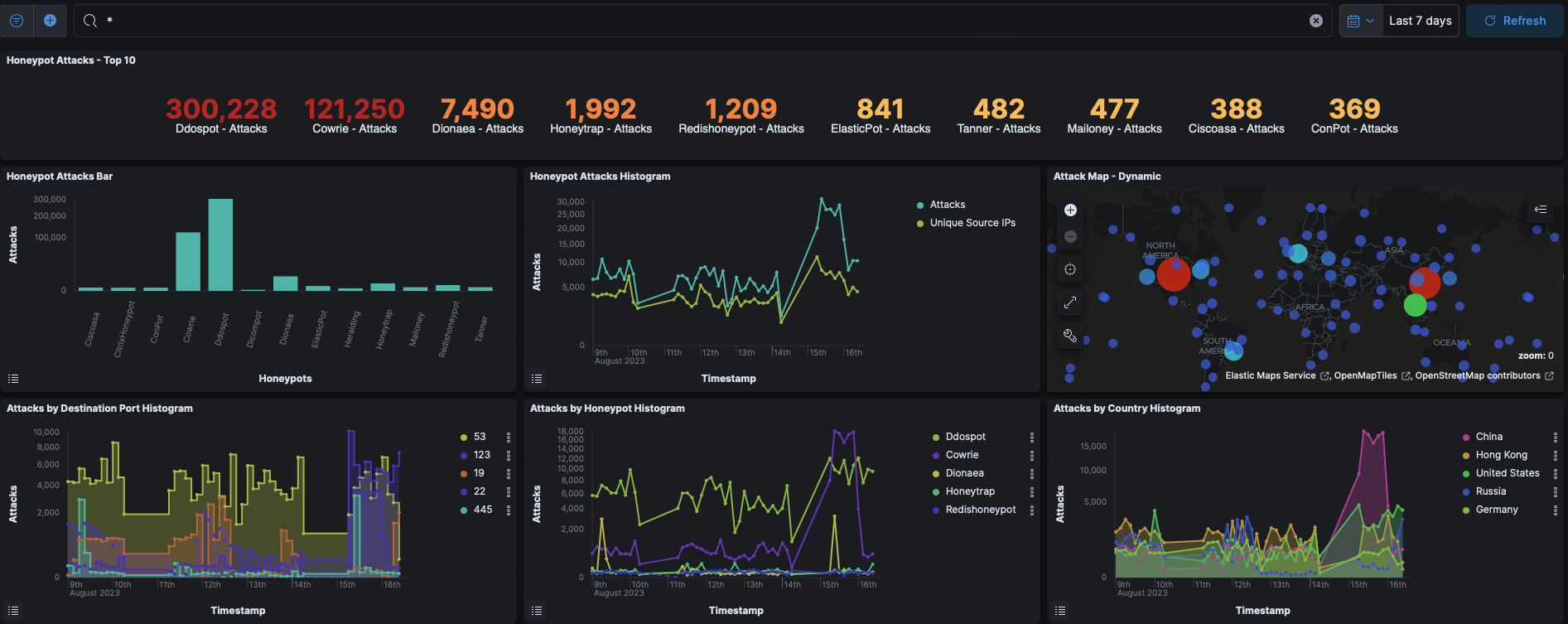
Task: Click the Ciscoasa 388 attacks metric
Action: point(1237,115)
